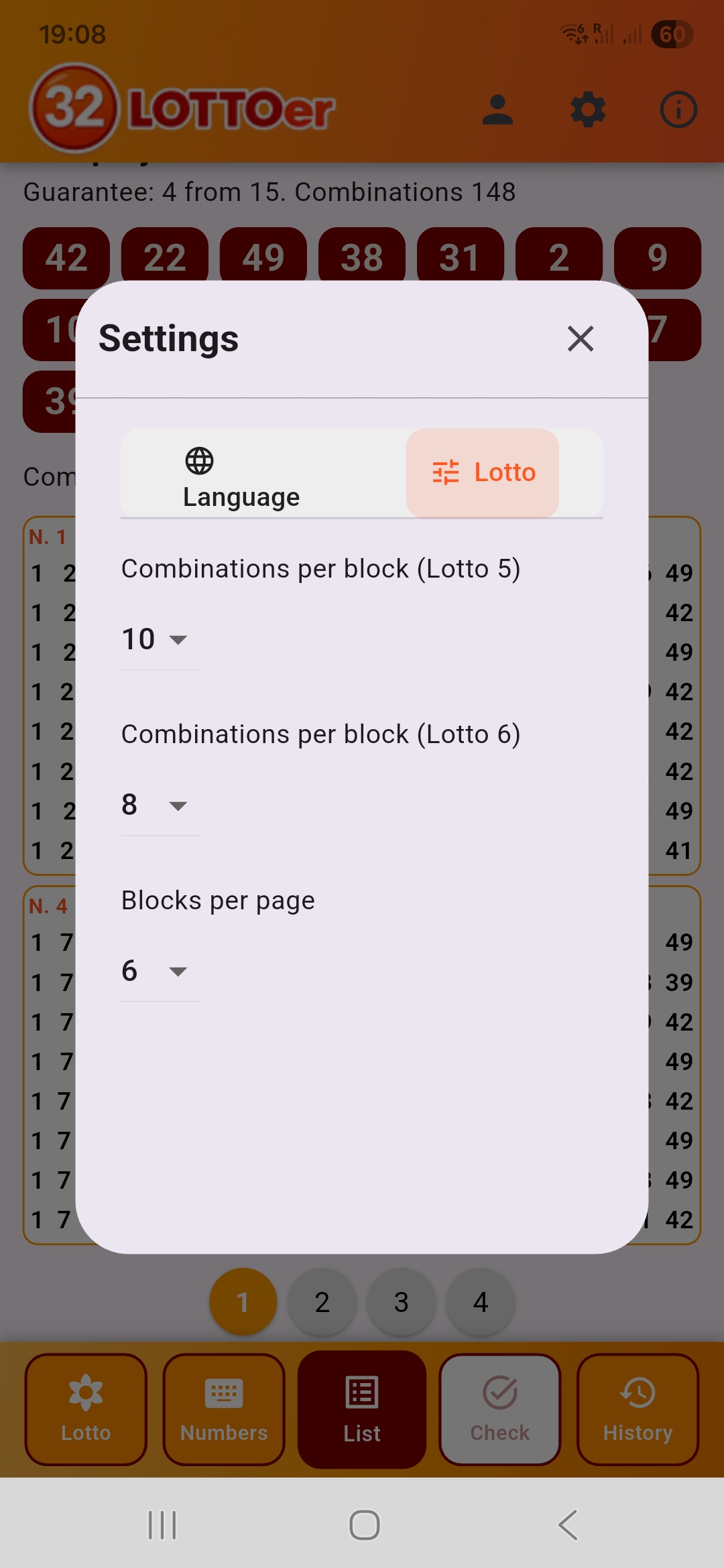Go to page 2

click(x=322, y=1302)
